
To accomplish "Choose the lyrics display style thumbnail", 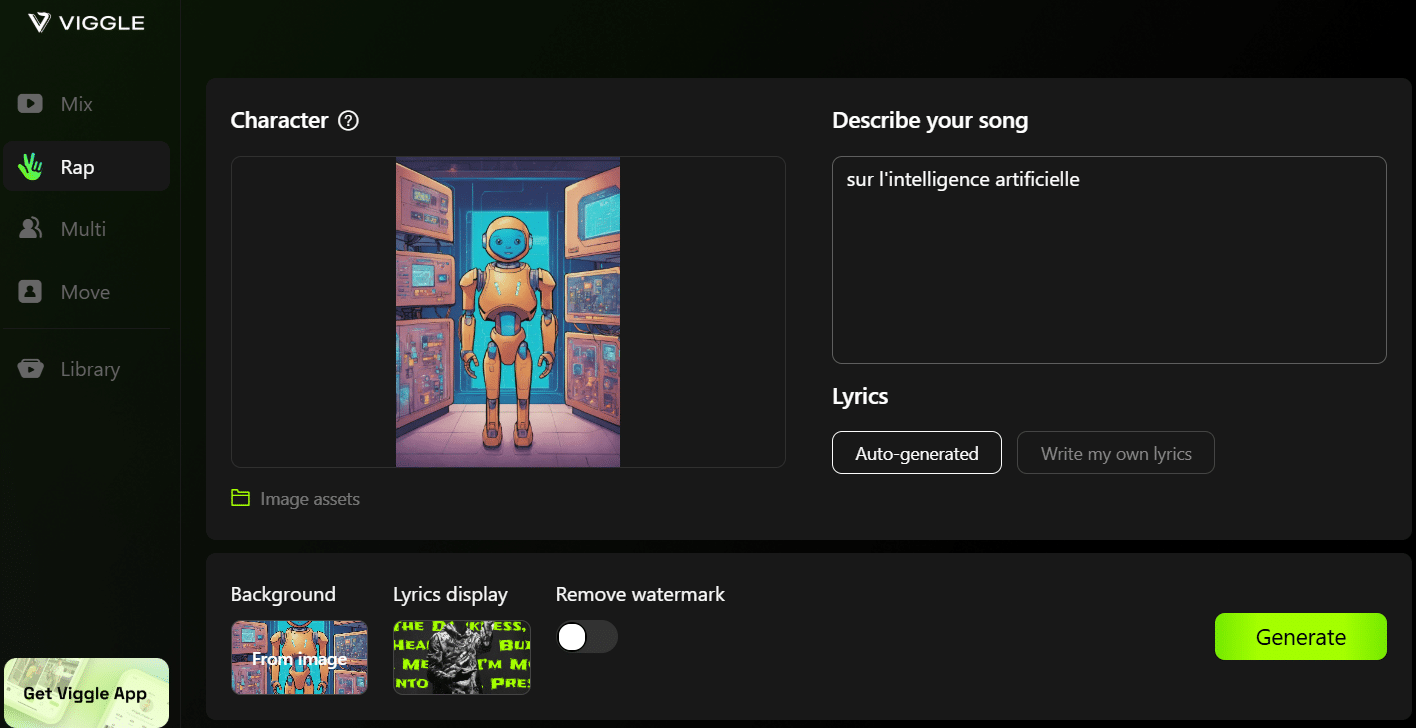I will [x=461, y=657].
